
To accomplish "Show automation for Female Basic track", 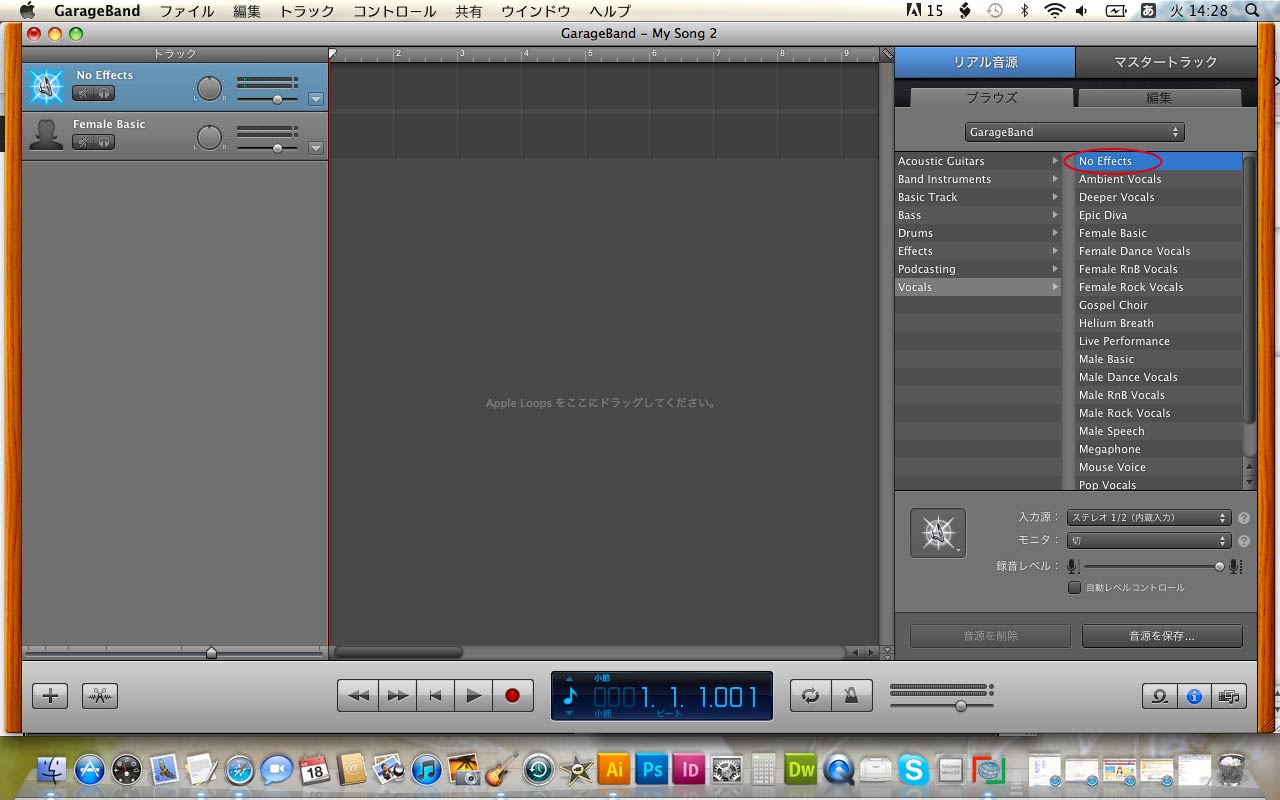I will [316, 148].
